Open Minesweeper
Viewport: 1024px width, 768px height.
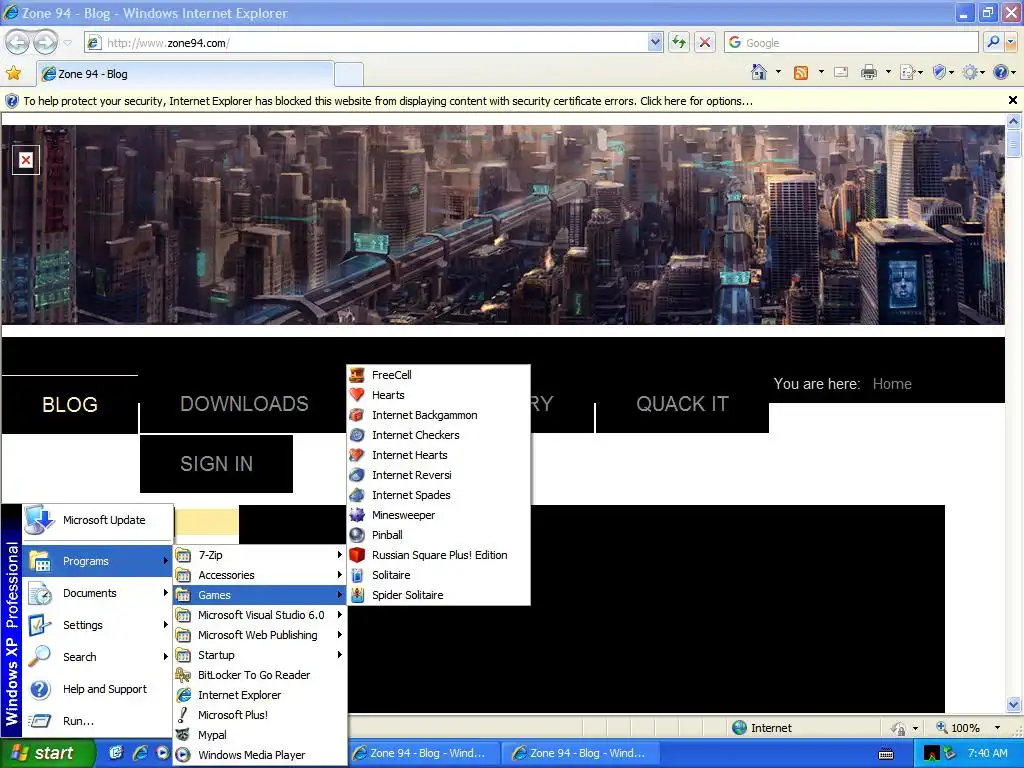(x=438, y=515)
